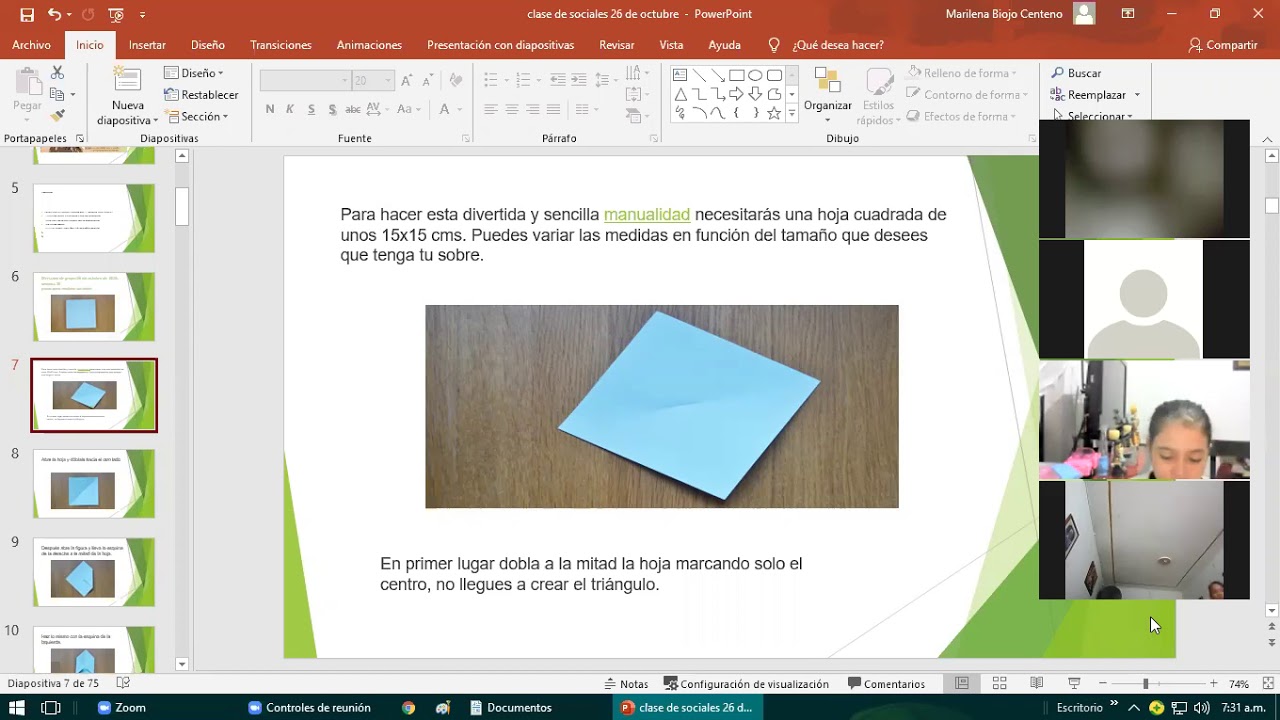The height and width of the screenshot is (720, 1280).
Task: Toggle text shadow formatting
Action: [x=332, y=109]
